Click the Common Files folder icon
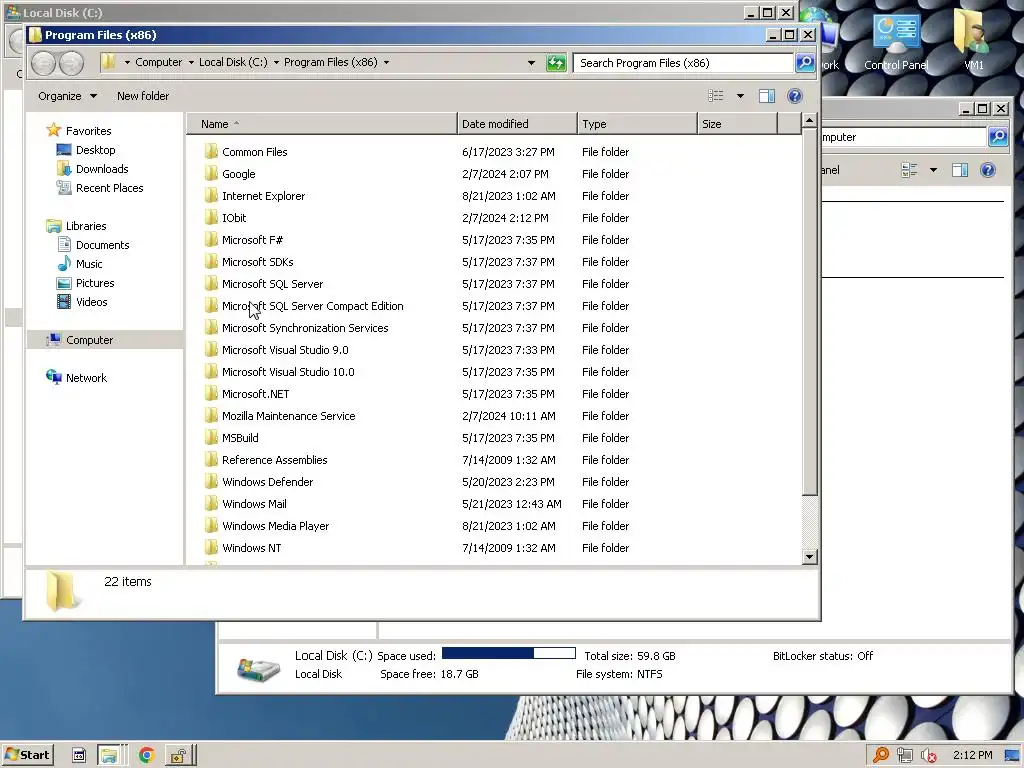The image size is (1024, 768). [211, 152]
